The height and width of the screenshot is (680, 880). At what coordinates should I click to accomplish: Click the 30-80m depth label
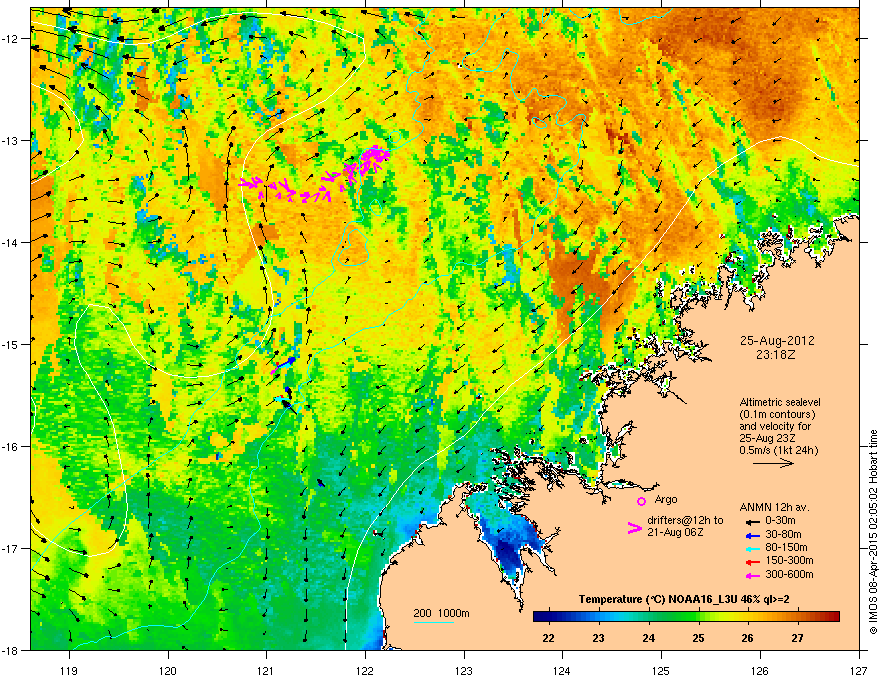(x=783, y=535)
